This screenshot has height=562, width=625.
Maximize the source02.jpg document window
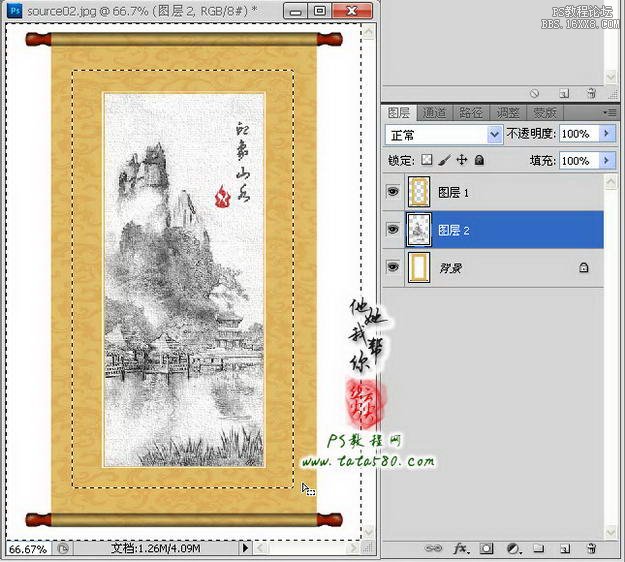coord(320,11)
